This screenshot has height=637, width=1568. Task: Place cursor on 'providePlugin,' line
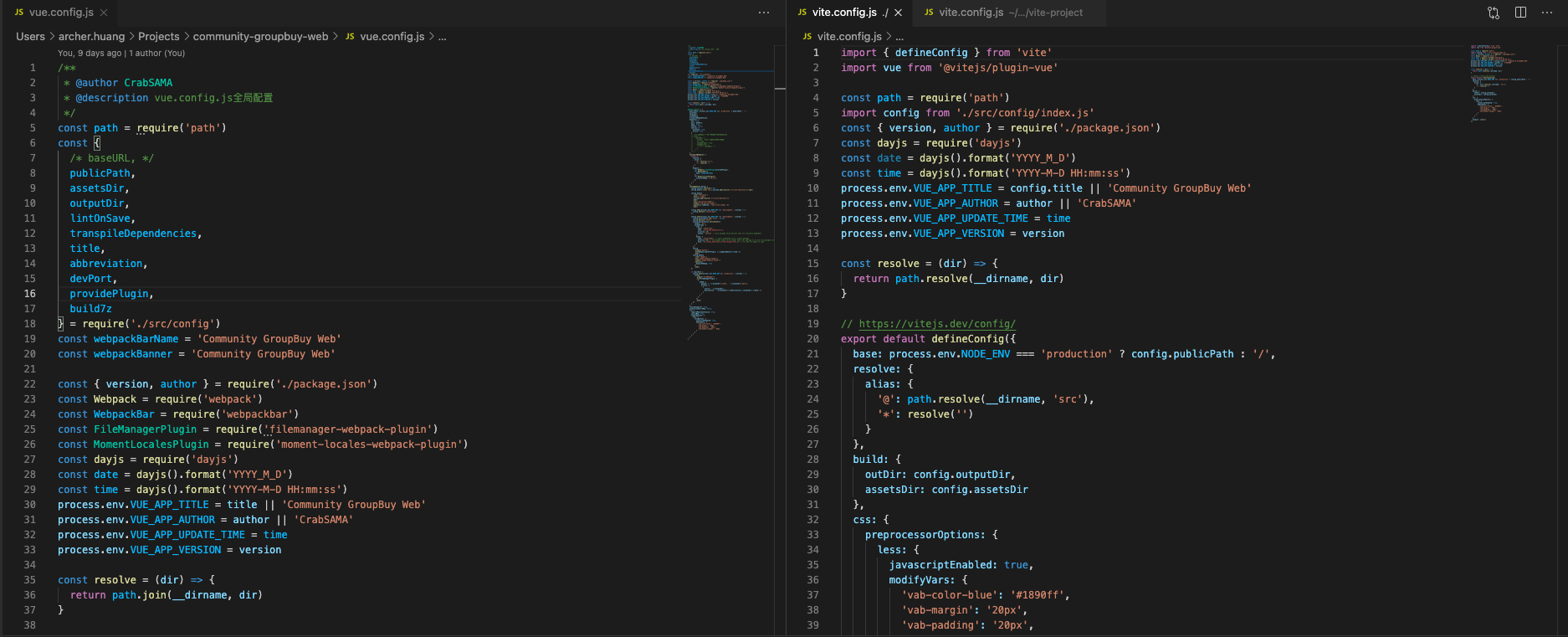(x=111, y=294)
